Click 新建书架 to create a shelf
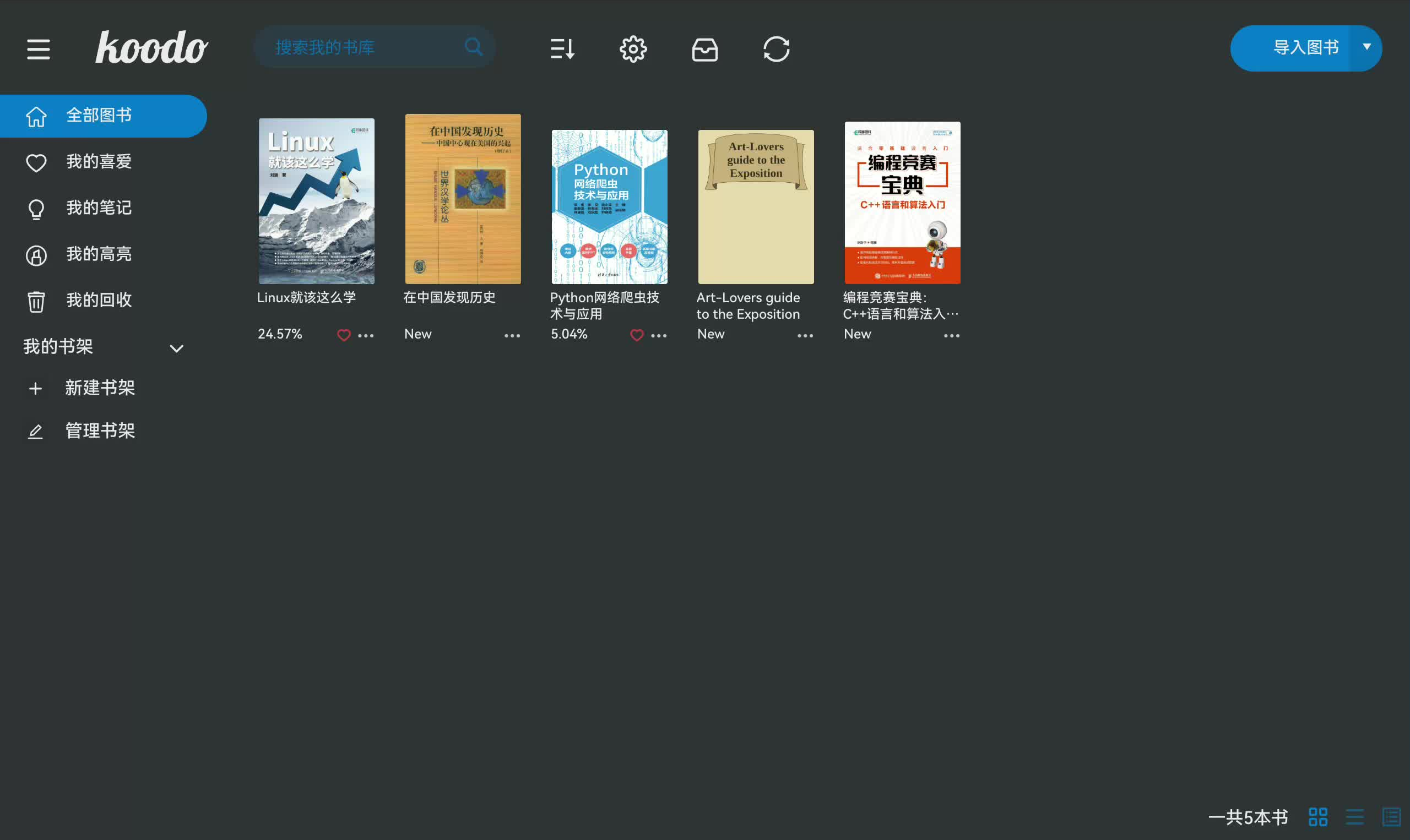Image resolution: width=1410 pixels, height=840 pixels. [100, 388]
